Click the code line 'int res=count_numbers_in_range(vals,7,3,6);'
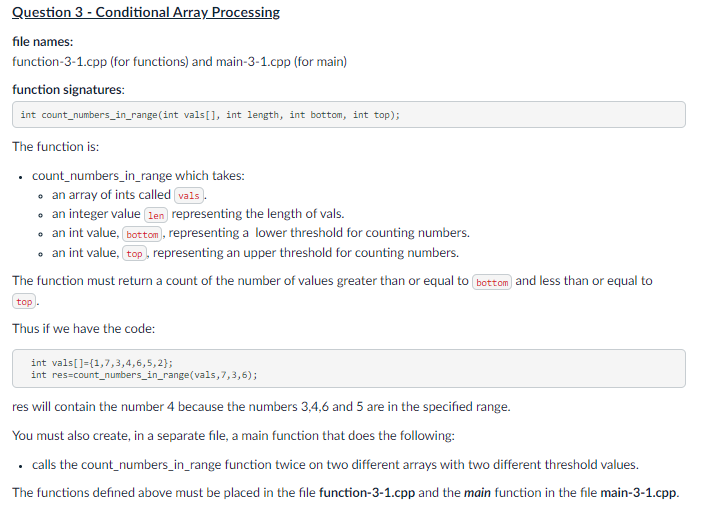The height and width of the screenshot is (509, 707). click(x=144, y=375)
